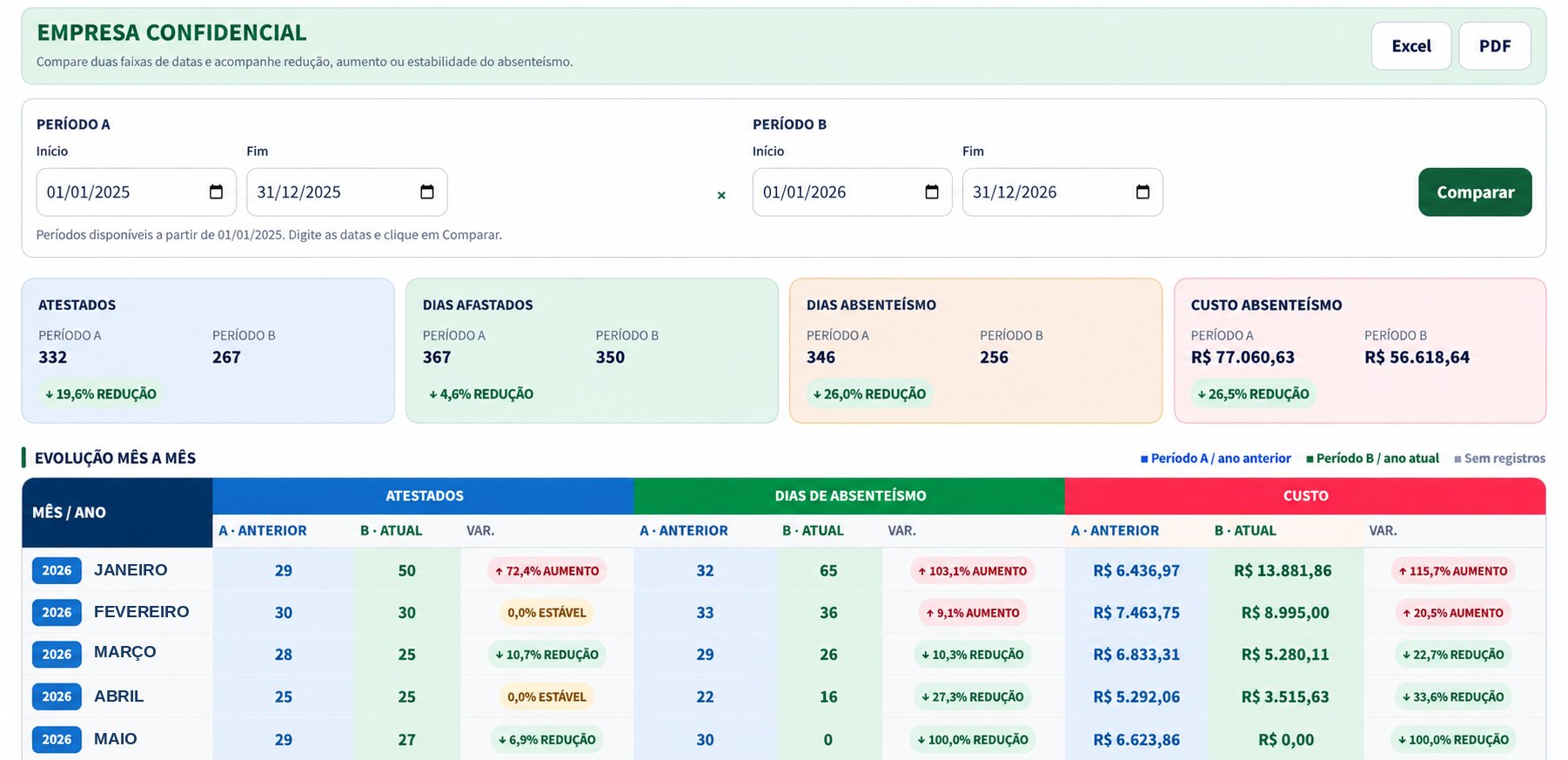Focus the Período B start date field 01/01/2026

click(852, 192)
